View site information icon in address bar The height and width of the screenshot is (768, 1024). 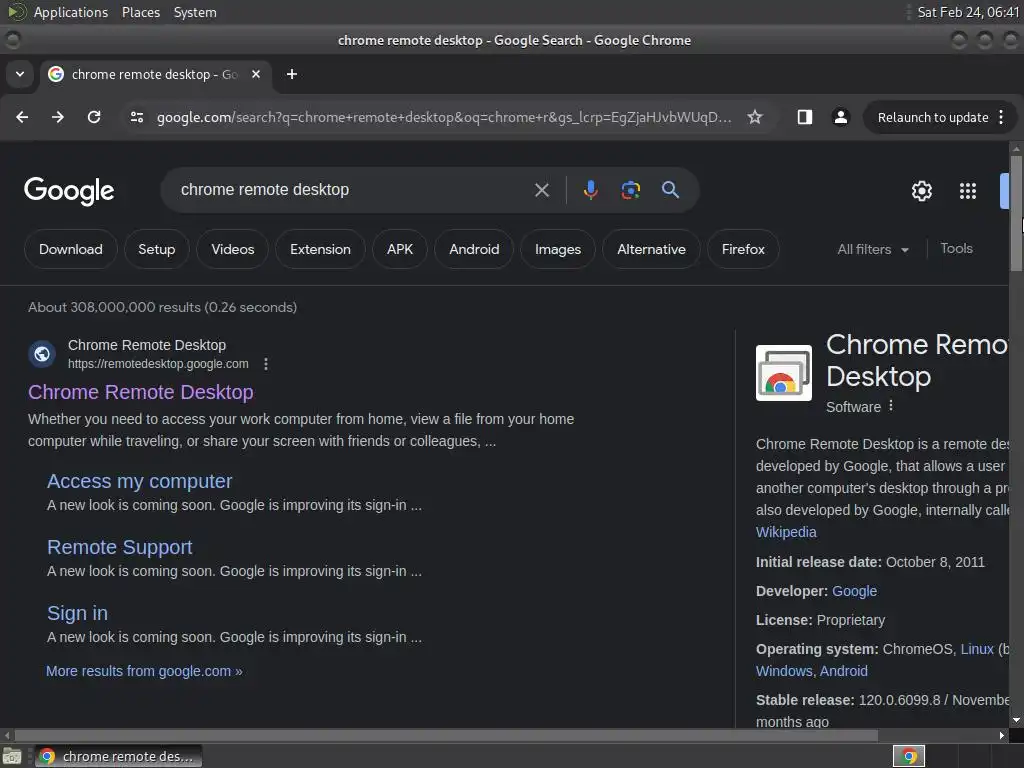pyautogui.click(x=136, y=117)
